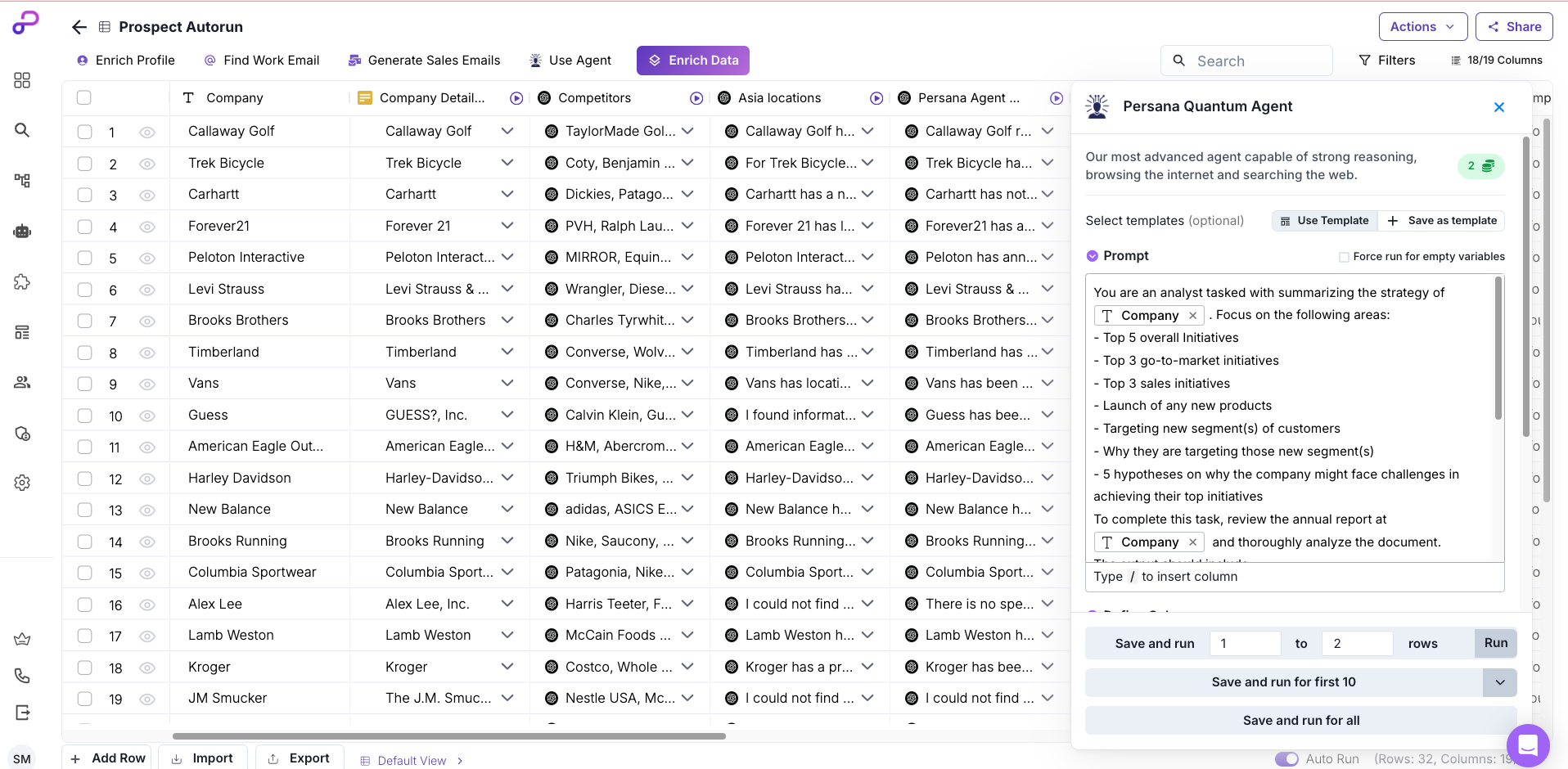This screenshot has height=769, width=1568.
Task: Expand Save and run for first 10 options
Action: [1499, 682]
